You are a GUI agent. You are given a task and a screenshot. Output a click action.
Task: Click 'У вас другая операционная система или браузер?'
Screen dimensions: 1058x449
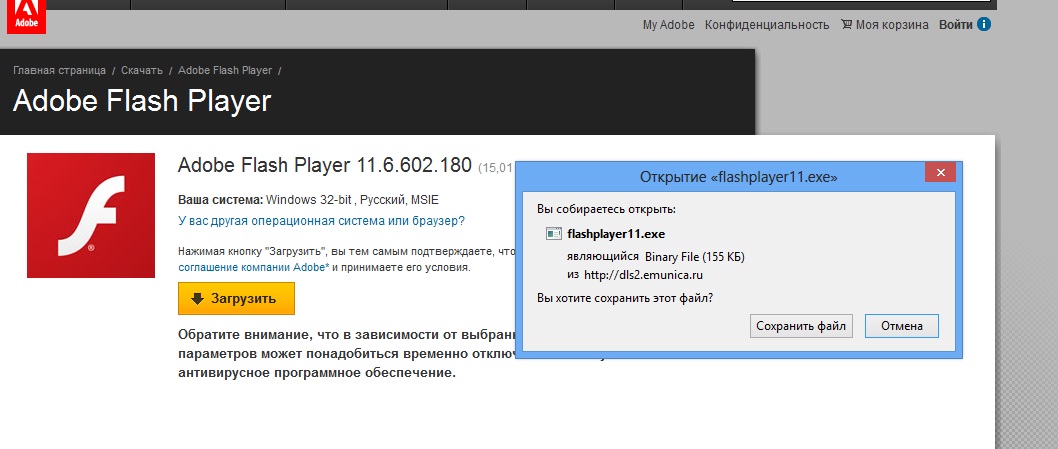pyautogui.click(x=321, y=221)
